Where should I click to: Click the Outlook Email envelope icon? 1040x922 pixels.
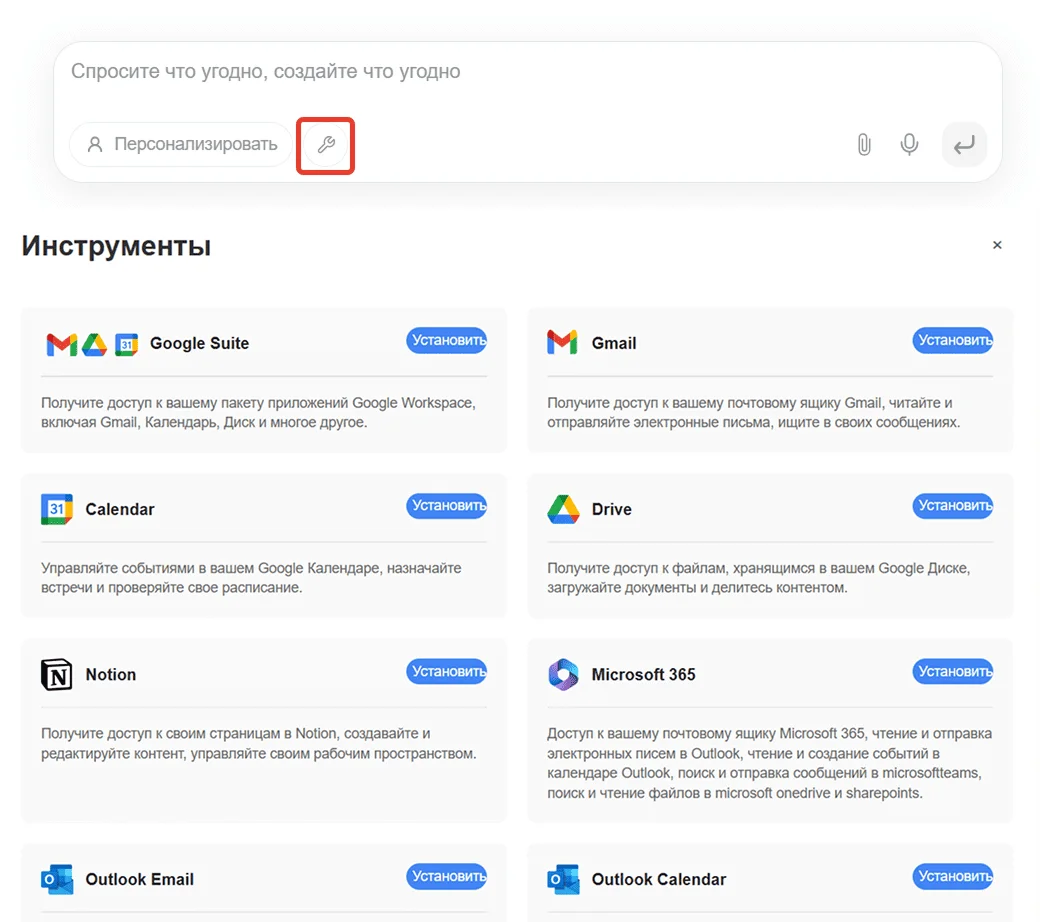[x=57, y=880]
